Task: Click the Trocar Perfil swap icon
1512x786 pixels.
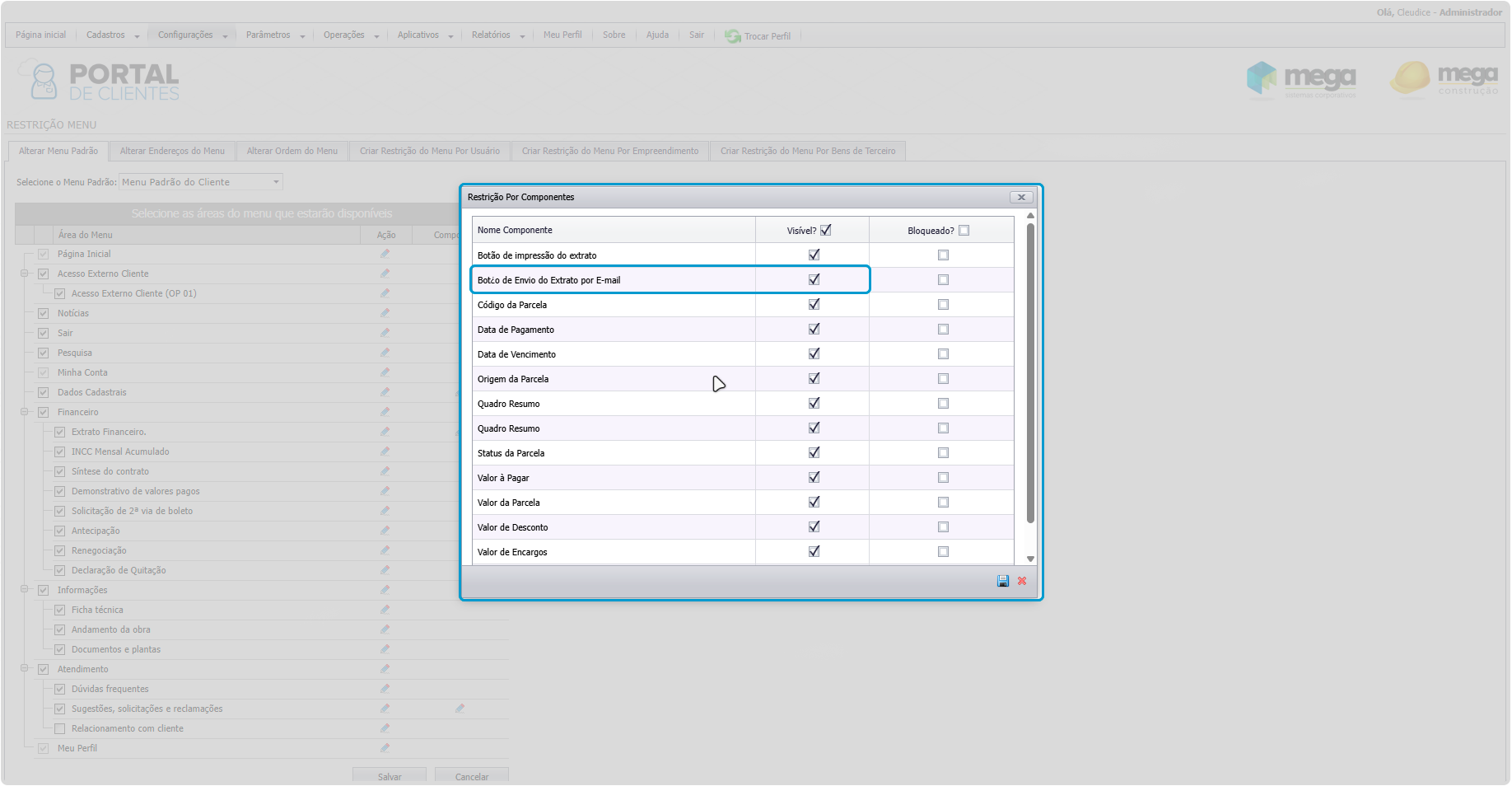Action: point(732,36)
